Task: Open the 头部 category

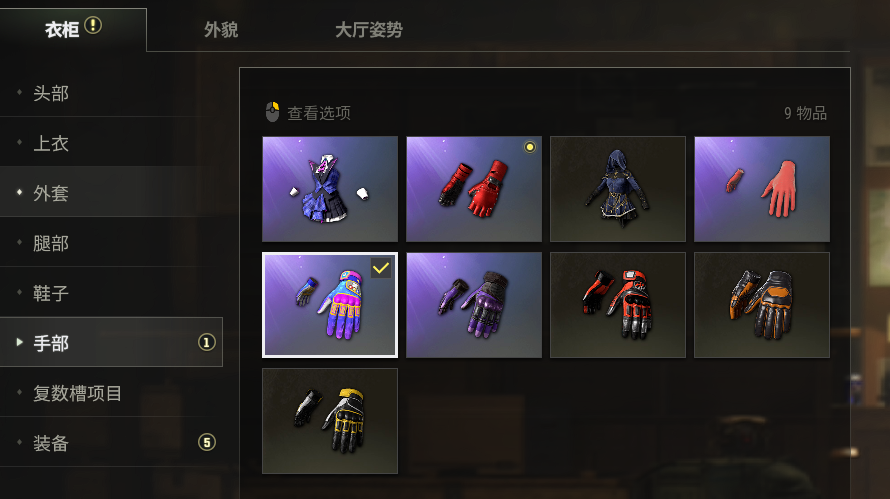Action: click(111, 93)
